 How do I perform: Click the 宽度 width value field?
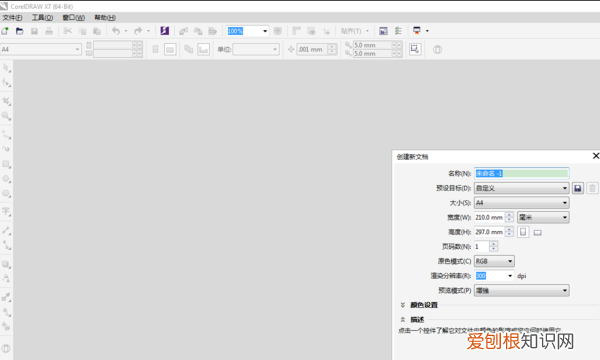pos(489,217)
